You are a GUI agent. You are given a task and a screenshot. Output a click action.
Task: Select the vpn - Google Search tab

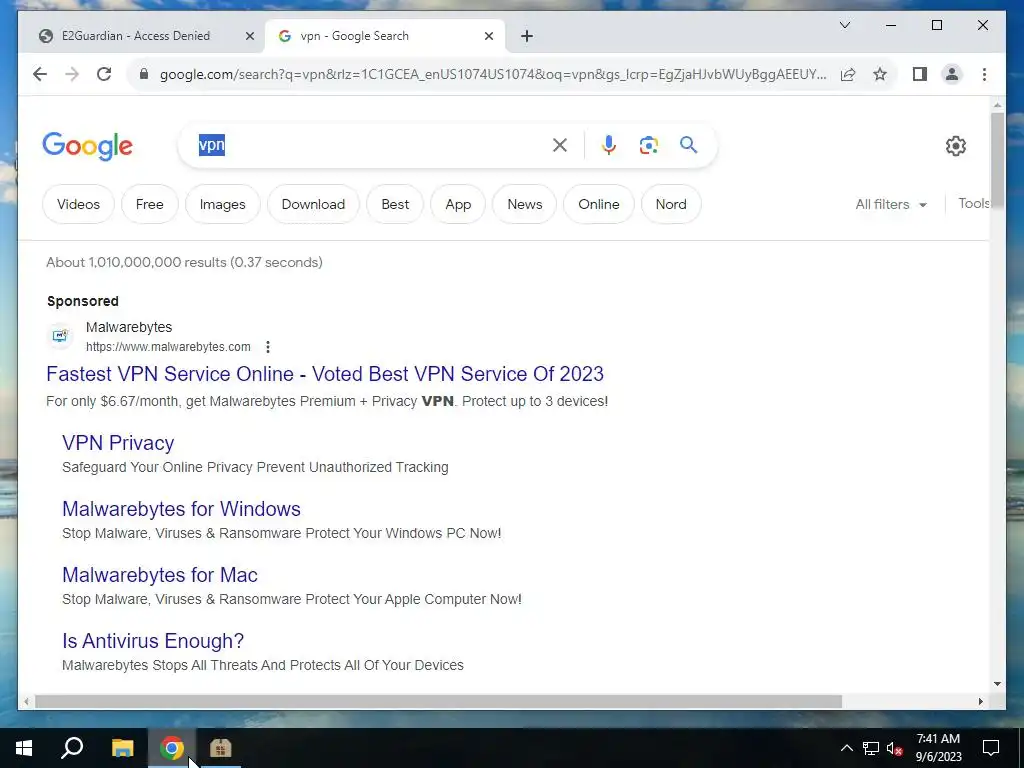point(385,36)
